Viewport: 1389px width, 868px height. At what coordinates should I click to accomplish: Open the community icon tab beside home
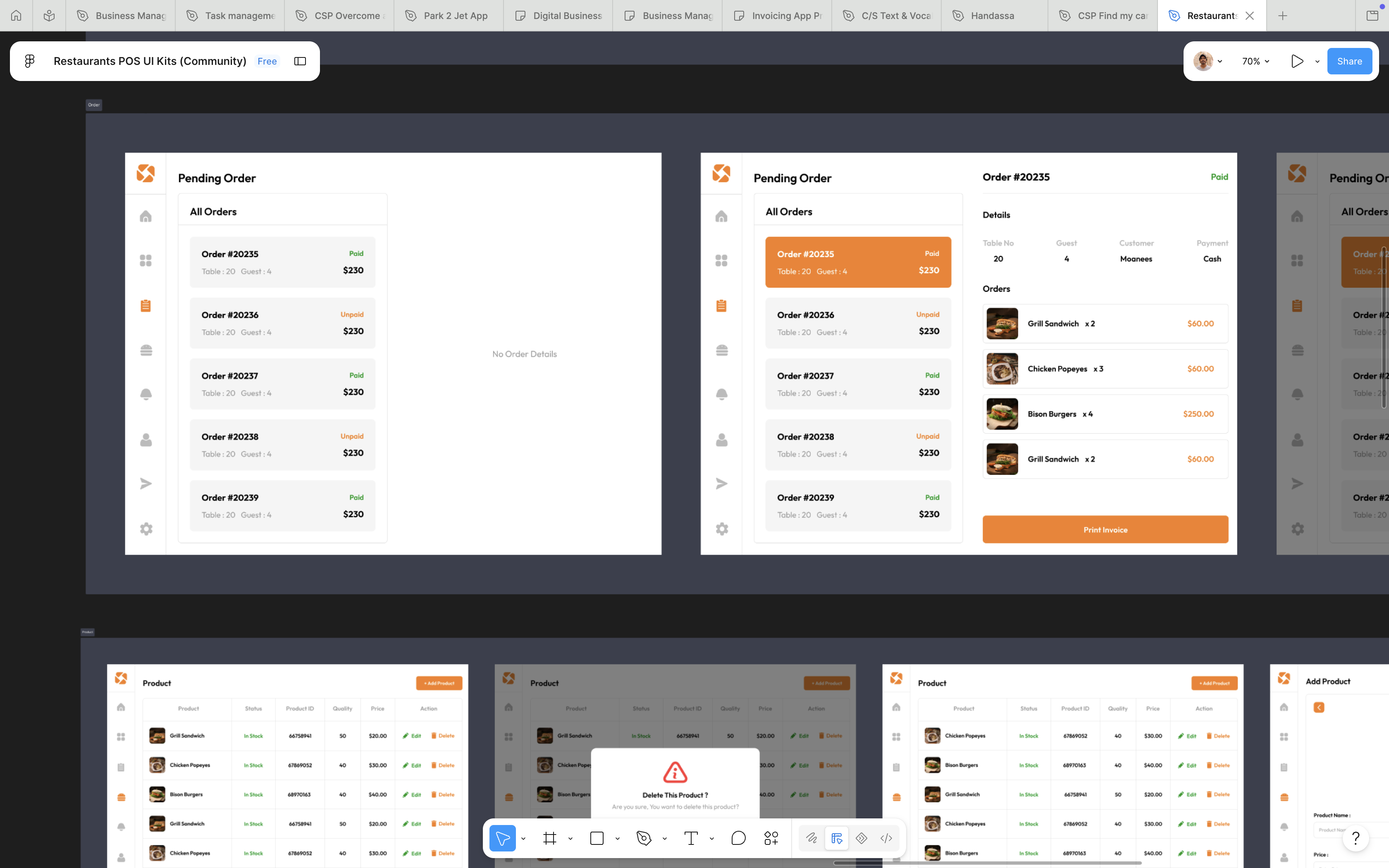[x=49, y=16]
